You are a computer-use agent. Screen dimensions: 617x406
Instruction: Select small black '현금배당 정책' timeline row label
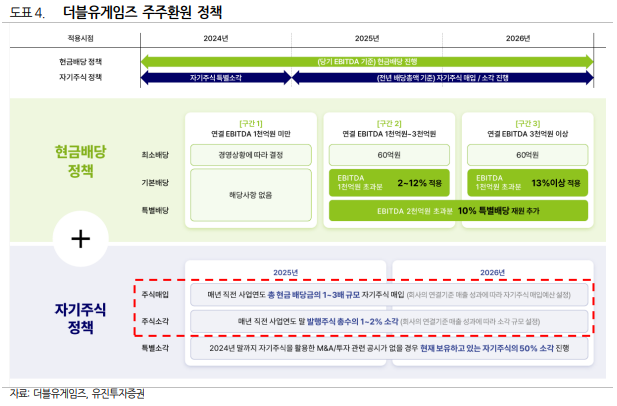(80, 61)
